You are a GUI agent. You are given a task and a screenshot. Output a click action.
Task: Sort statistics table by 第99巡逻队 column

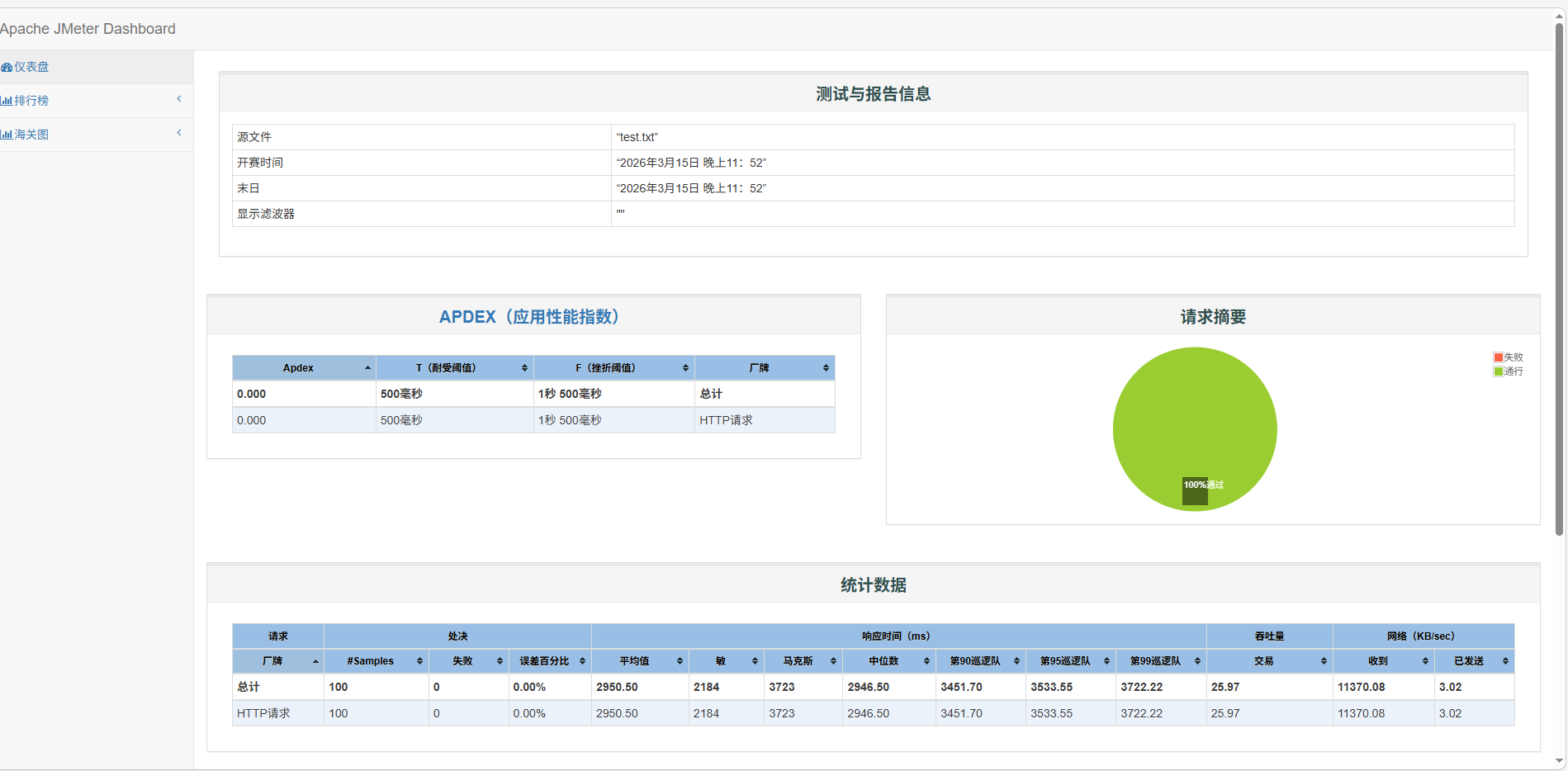[1162, 661]
